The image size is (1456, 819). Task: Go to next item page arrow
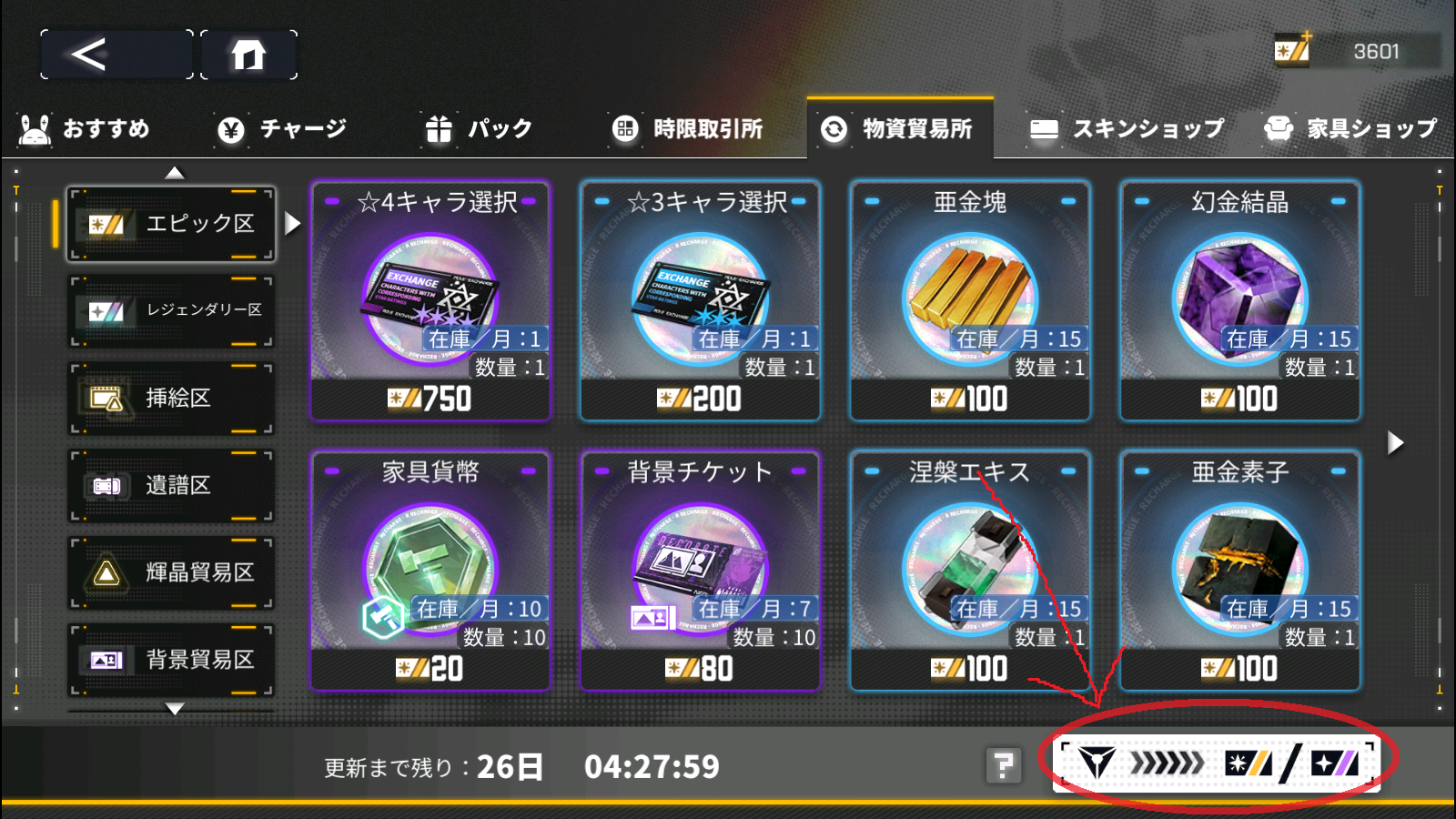coord(1395,443)
